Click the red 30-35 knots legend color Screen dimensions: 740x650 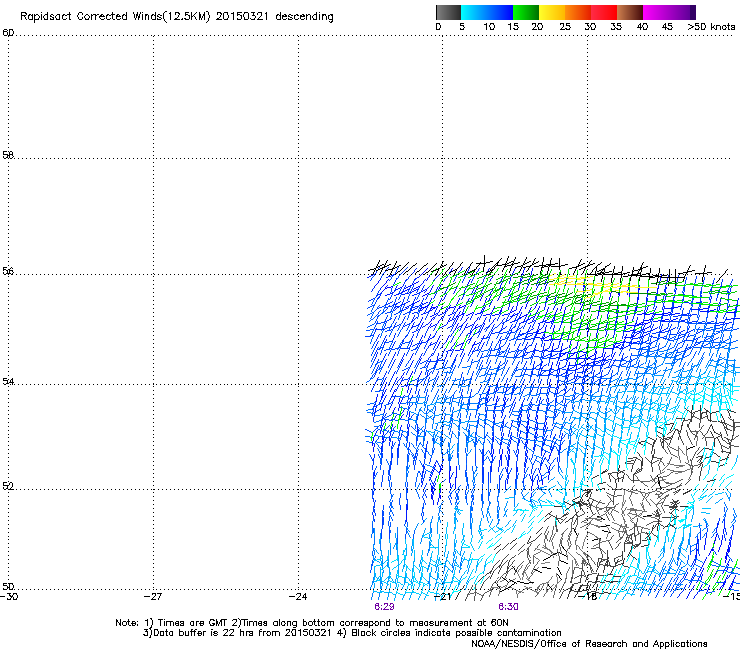(x=604, y=12)
